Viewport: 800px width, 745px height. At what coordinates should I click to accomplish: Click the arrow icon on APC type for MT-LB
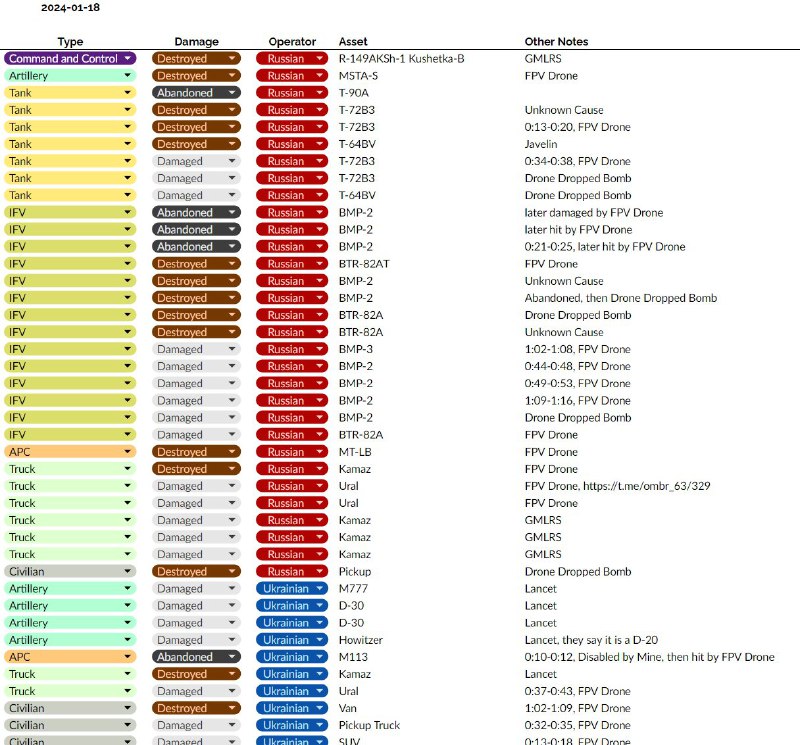(x=128, y=452)
